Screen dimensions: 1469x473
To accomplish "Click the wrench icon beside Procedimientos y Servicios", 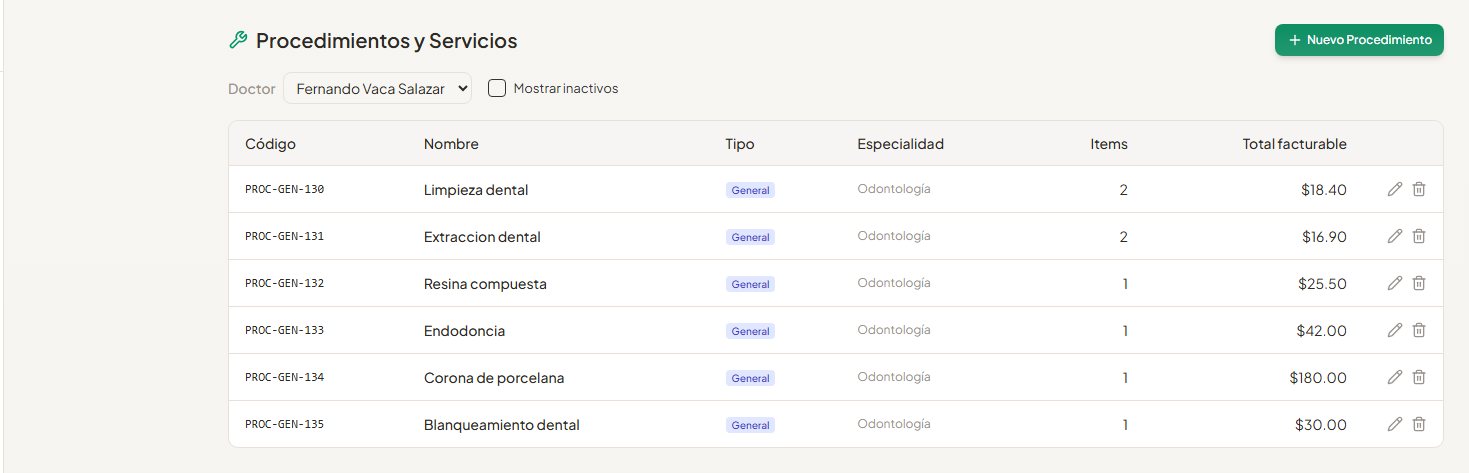I will [238, 40].
